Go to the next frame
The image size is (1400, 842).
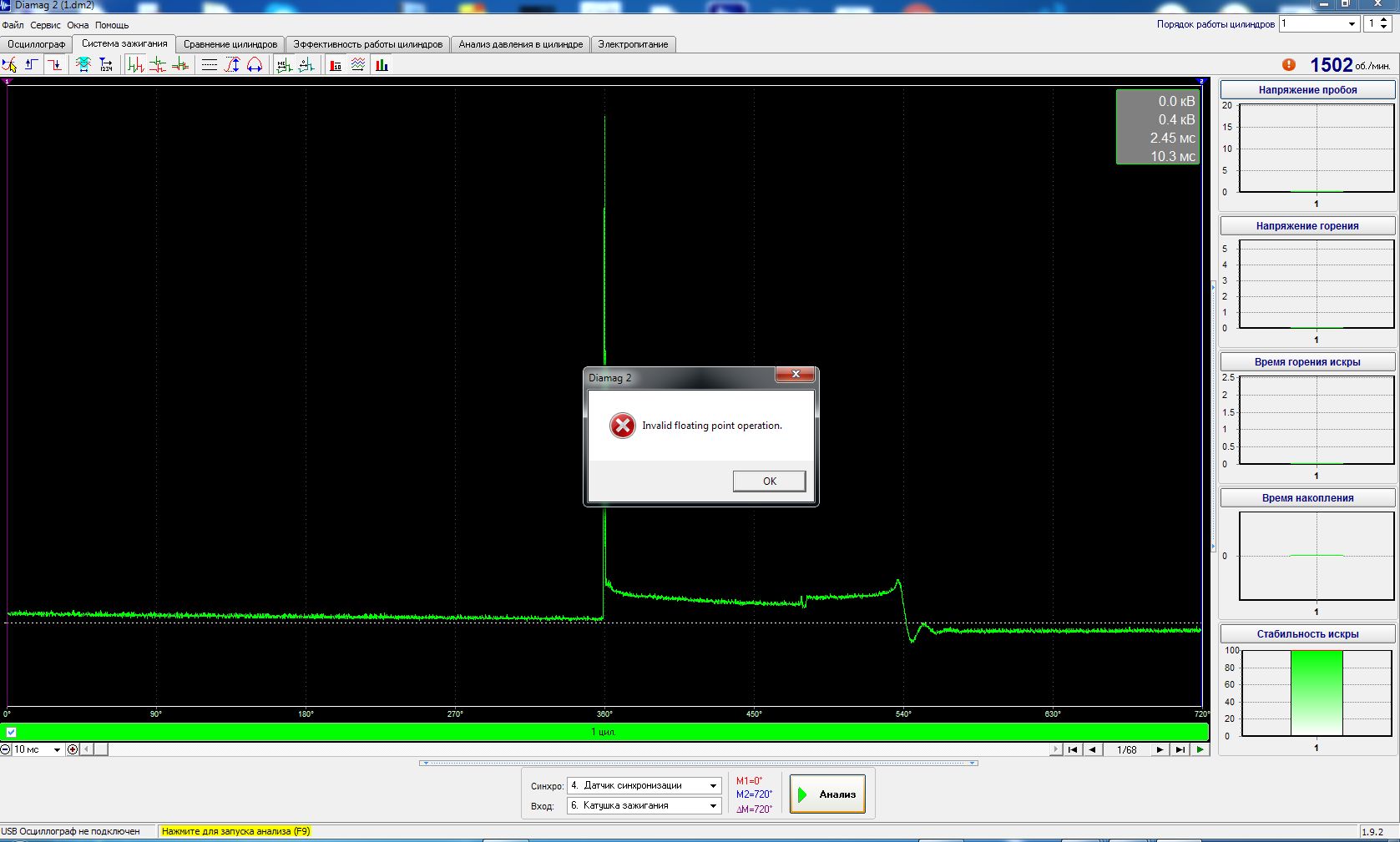click(1160, 749)
